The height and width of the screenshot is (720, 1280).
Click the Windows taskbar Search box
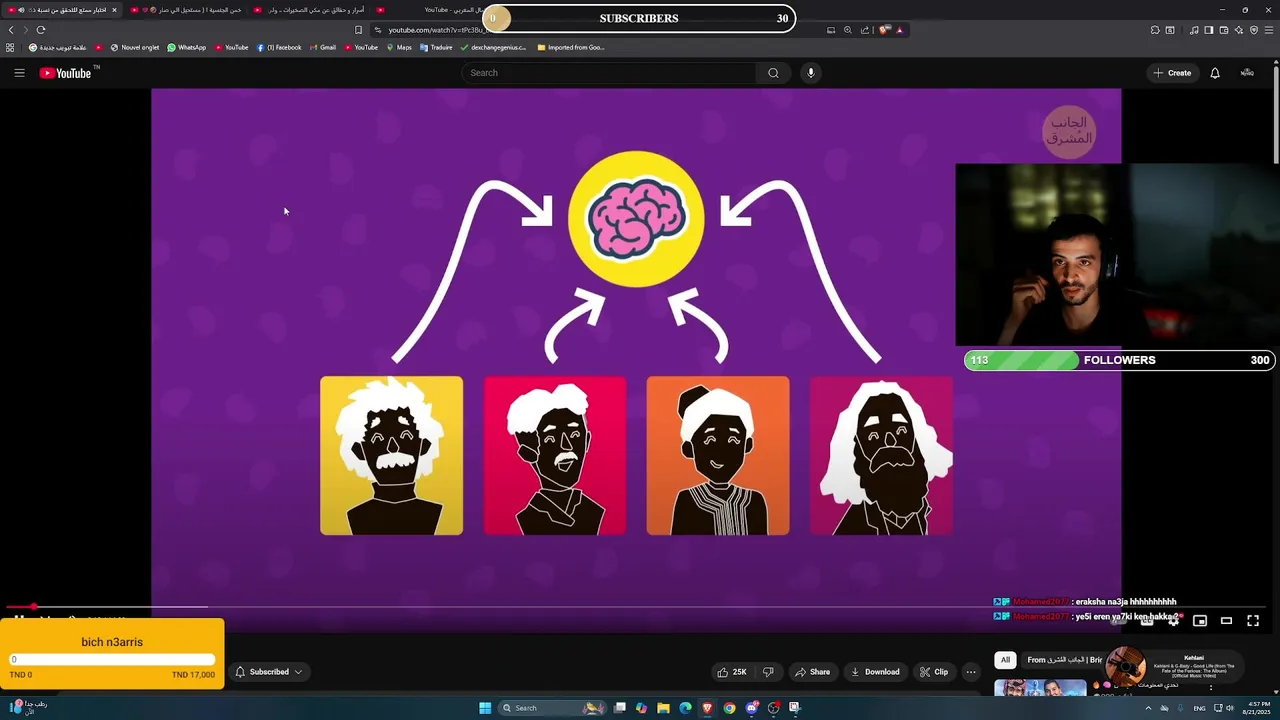(x=552, y=708)
